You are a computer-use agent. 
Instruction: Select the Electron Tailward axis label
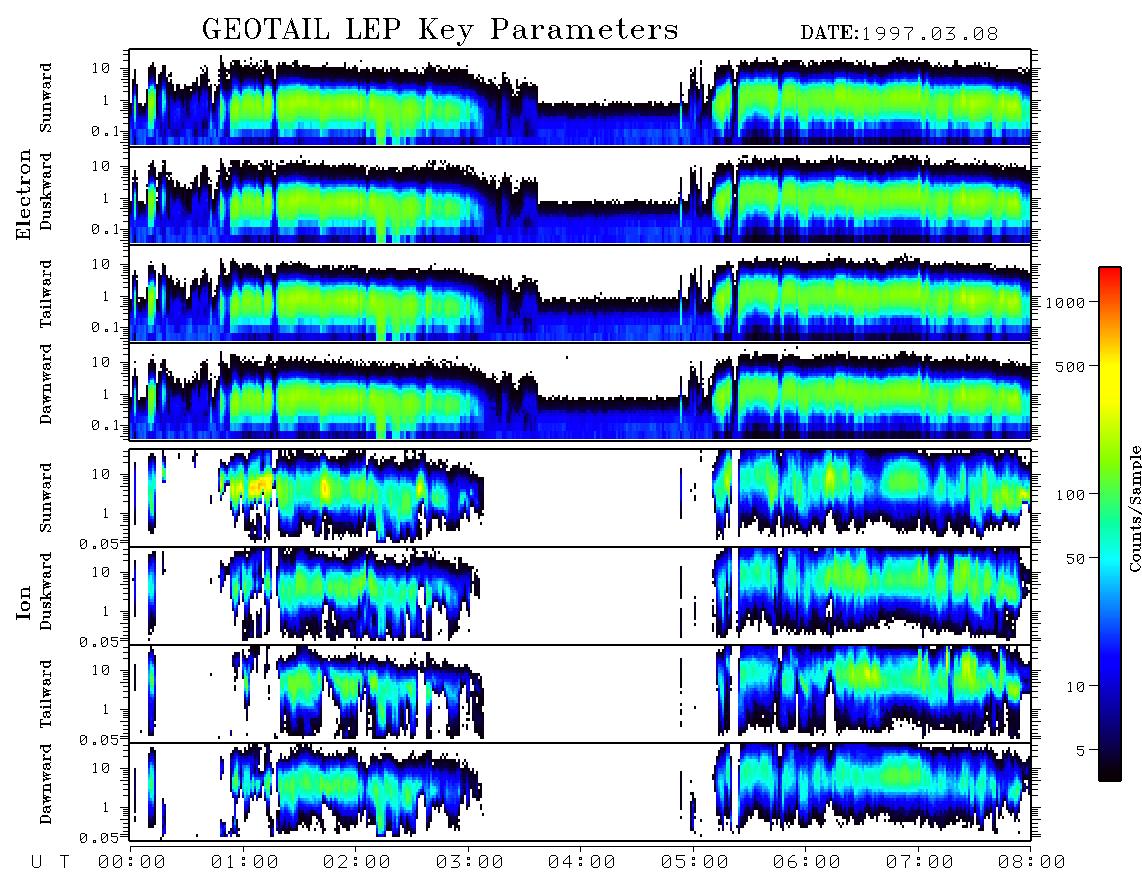46,294
